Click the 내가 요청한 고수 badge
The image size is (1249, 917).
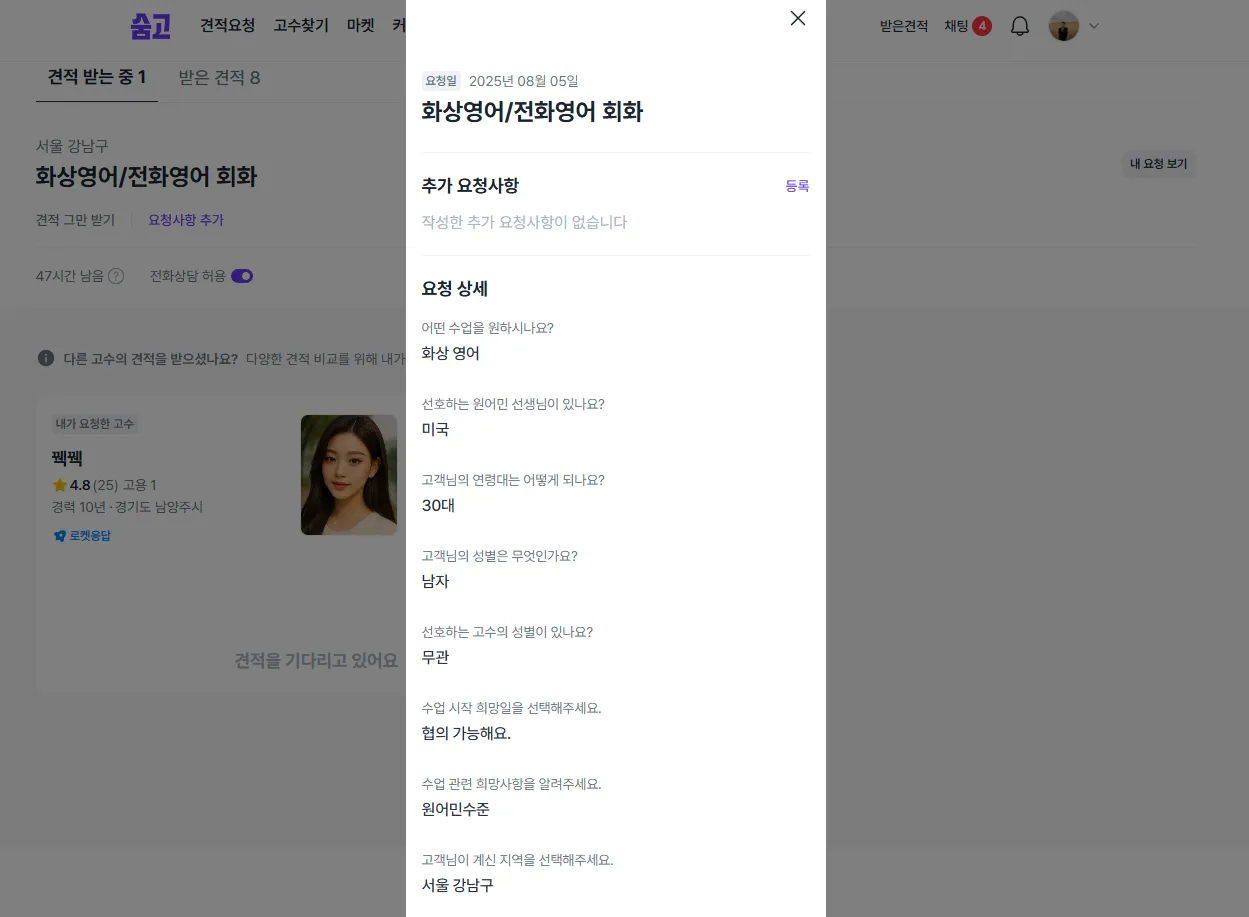95,424
